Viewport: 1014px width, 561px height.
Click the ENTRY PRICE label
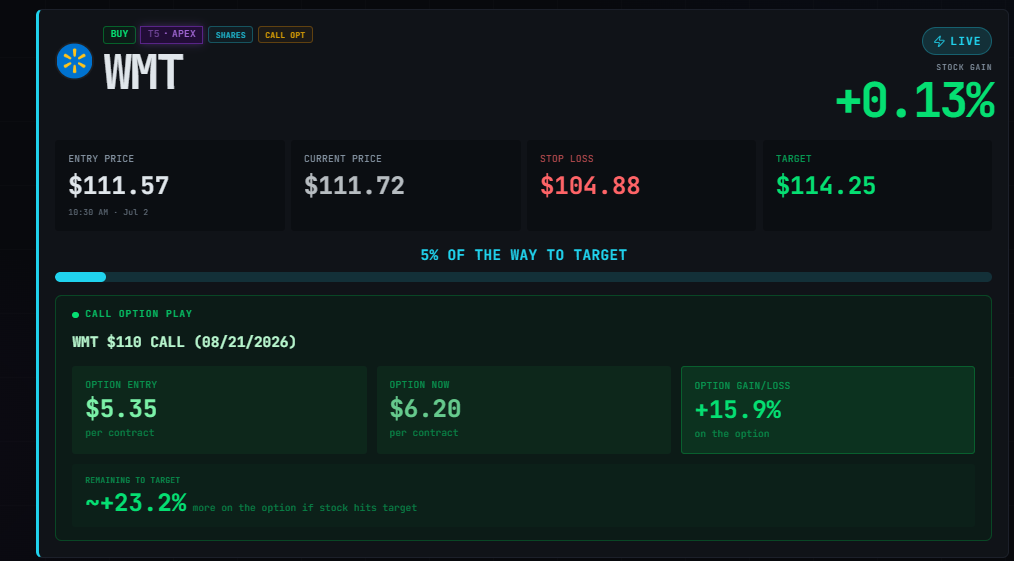coord(102,159)
